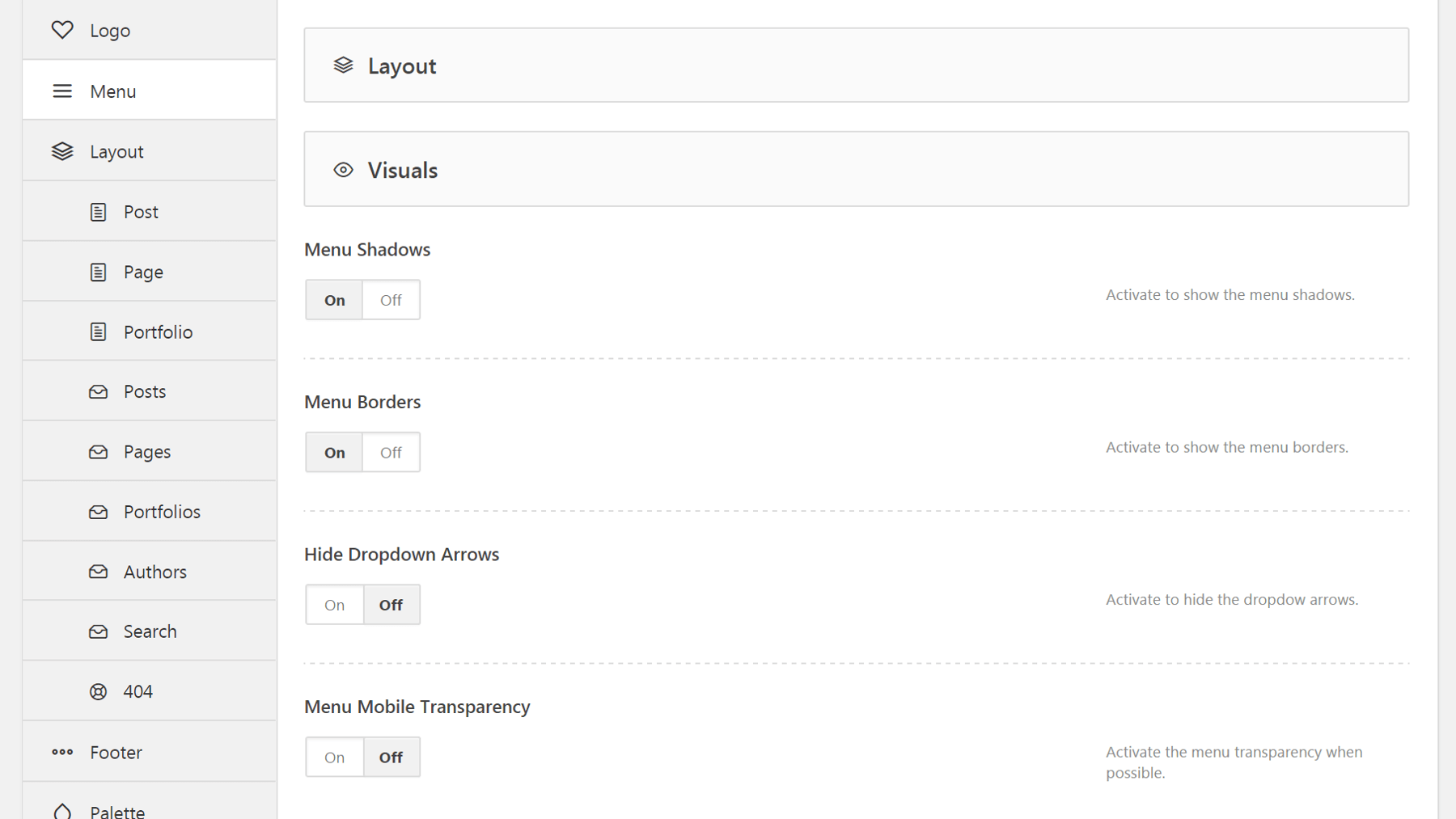Turn Menu Shadows off

tap(391, 300)
